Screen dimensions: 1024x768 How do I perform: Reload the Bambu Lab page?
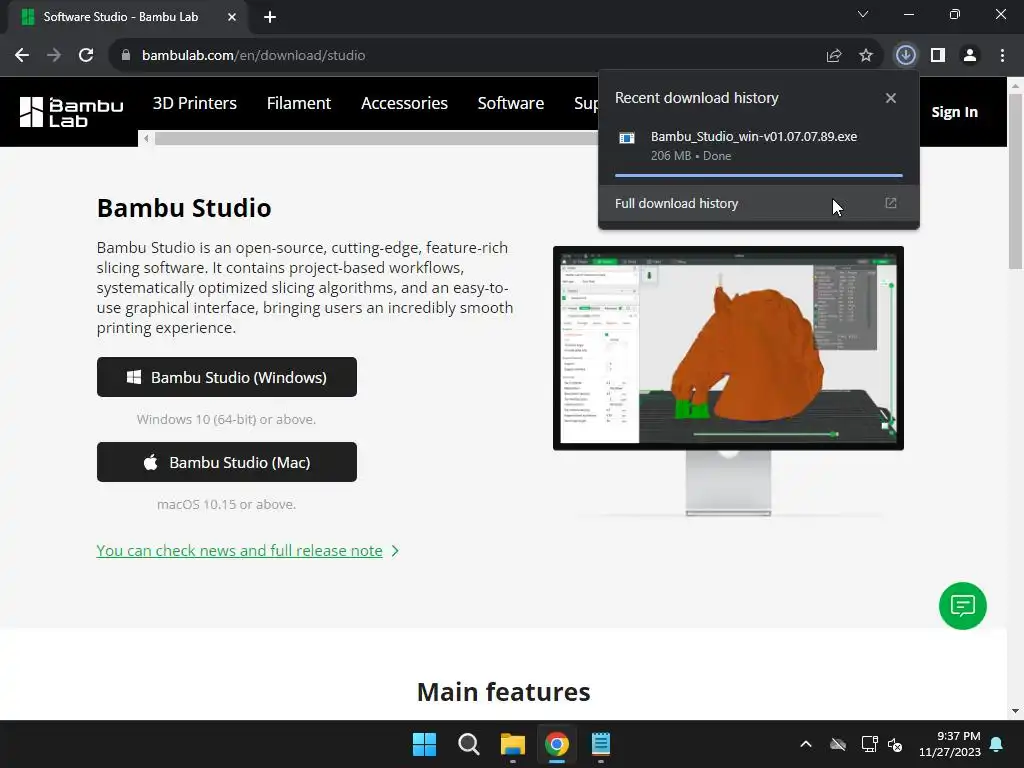point(86,56)
